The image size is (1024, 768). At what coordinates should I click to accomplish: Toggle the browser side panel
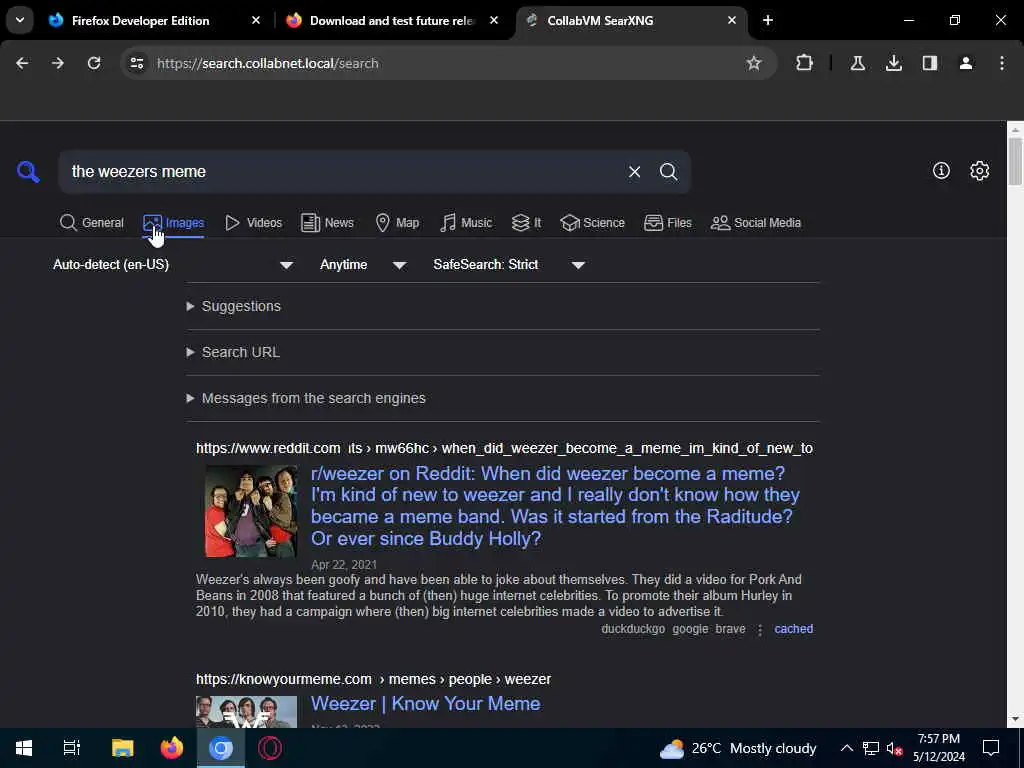(930, 63)
